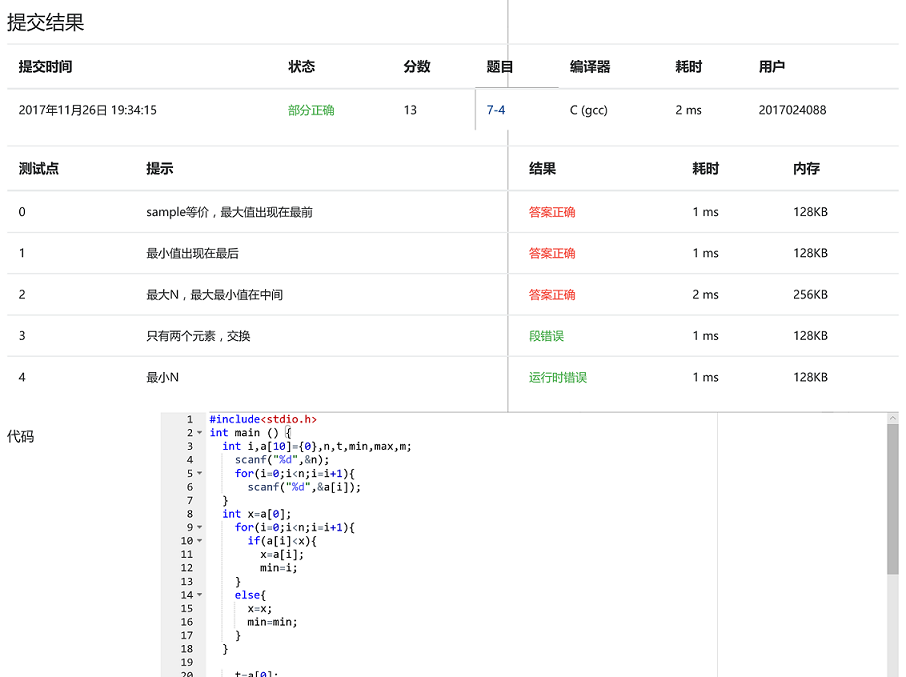906x677 pixels.
Task: Click code line 'min=min;'
Action: (272, 622)
